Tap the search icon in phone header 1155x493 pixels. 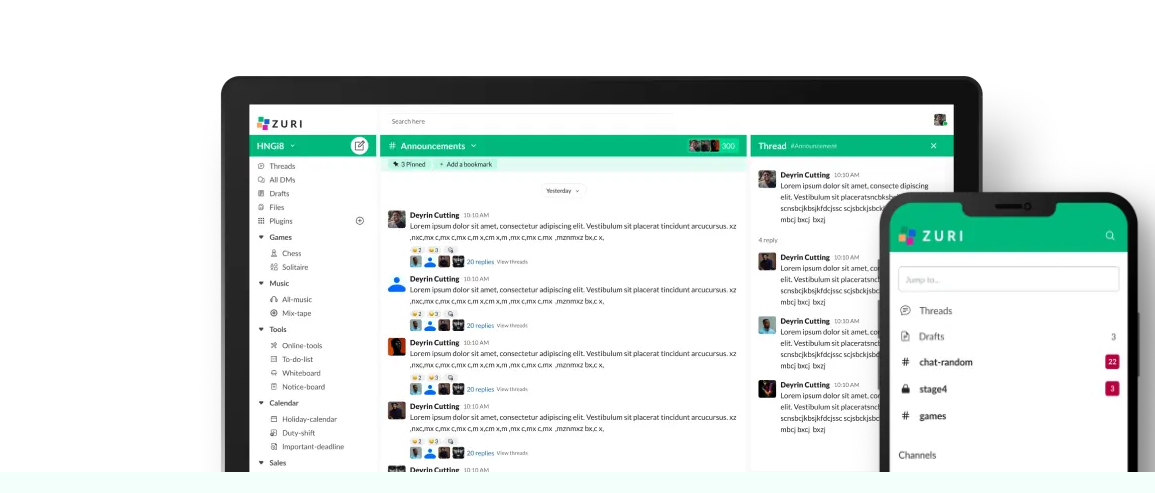(1110, 236)
